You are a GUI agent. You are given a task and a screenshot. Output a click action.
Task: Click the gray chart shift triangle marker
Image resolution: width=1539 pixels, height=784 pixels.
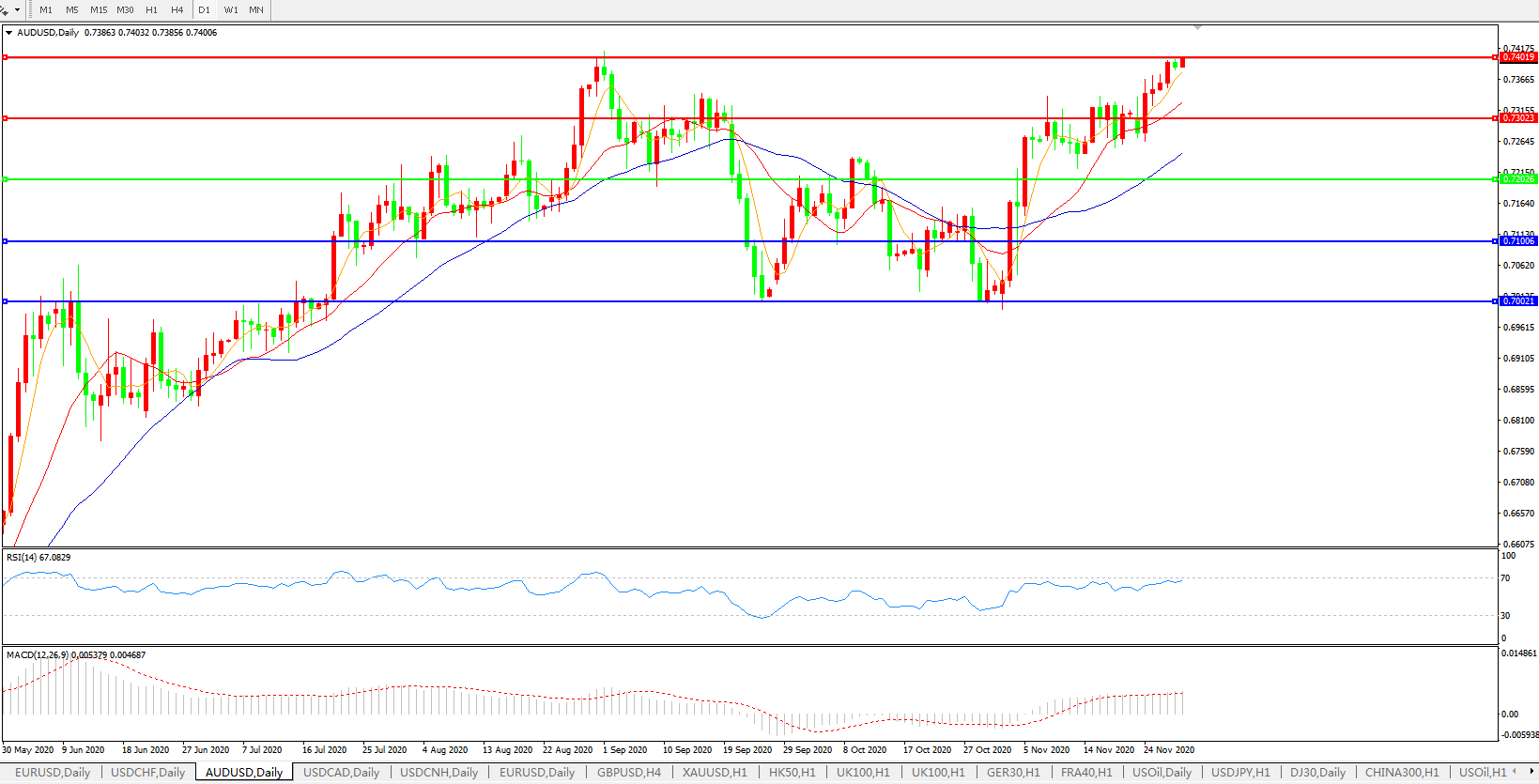(1197, 27)
